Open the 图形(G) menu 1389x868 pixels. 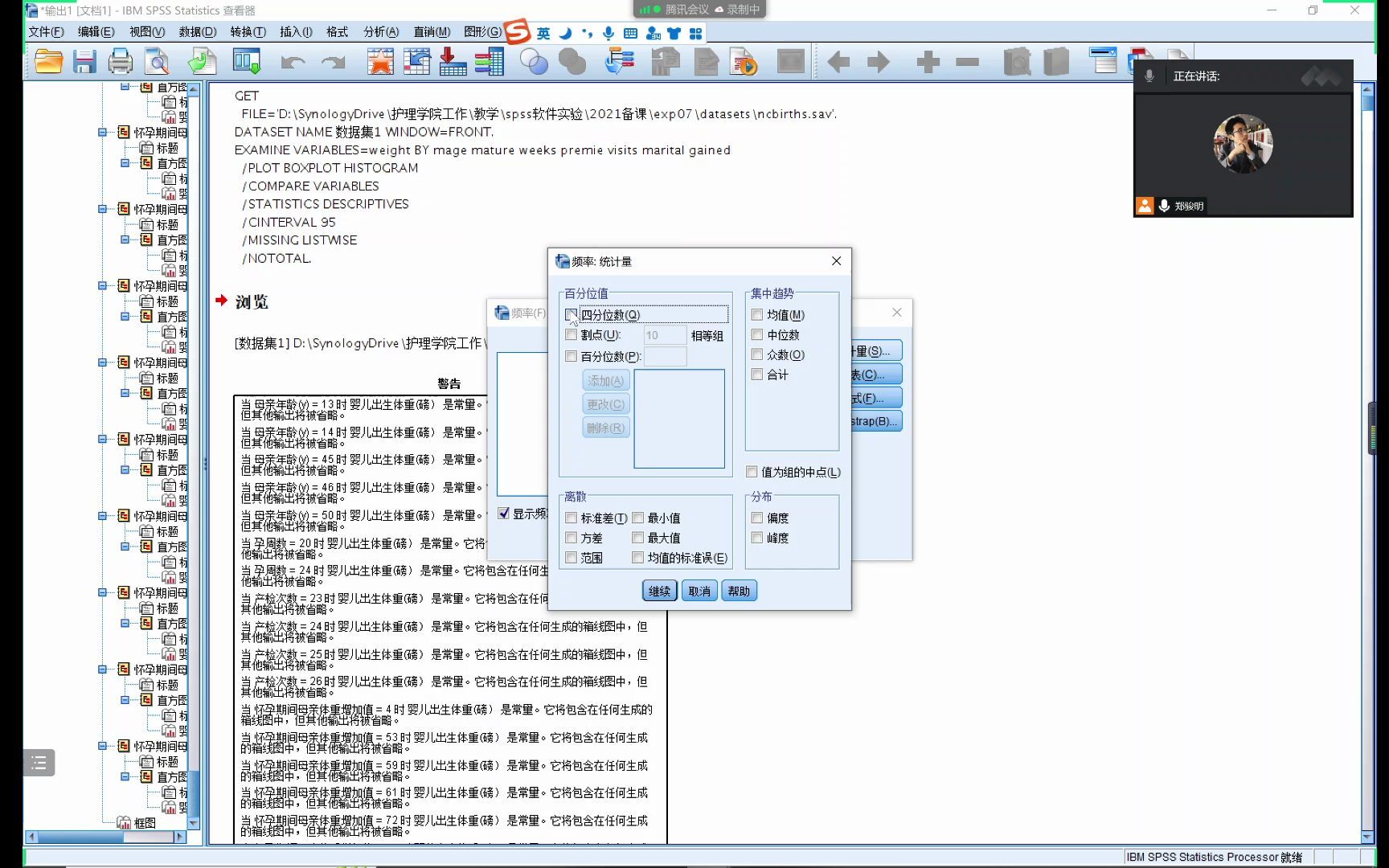click(x=482, y=31)
